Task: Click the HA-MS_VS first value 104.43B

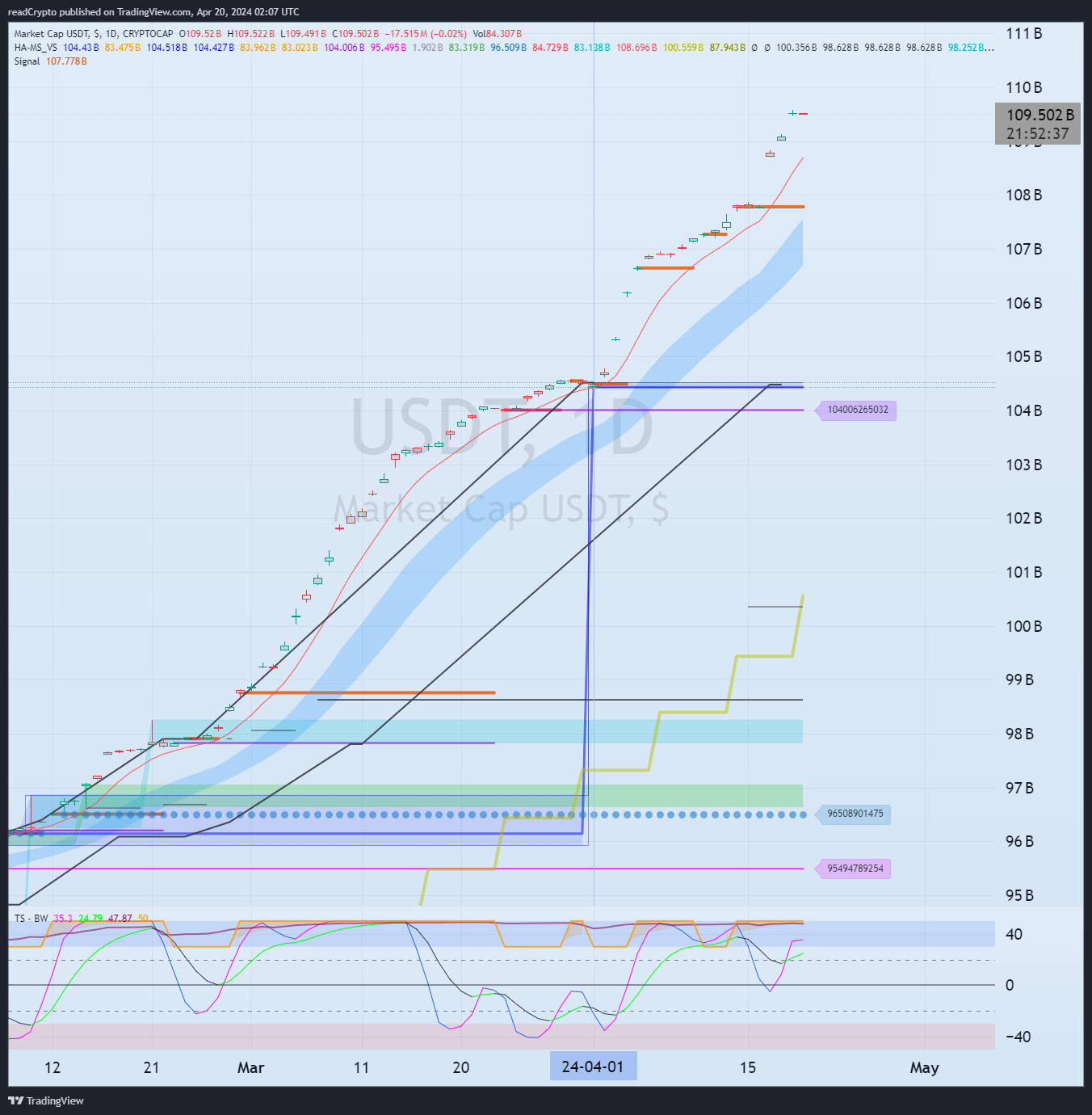Action: coord(81,48)
